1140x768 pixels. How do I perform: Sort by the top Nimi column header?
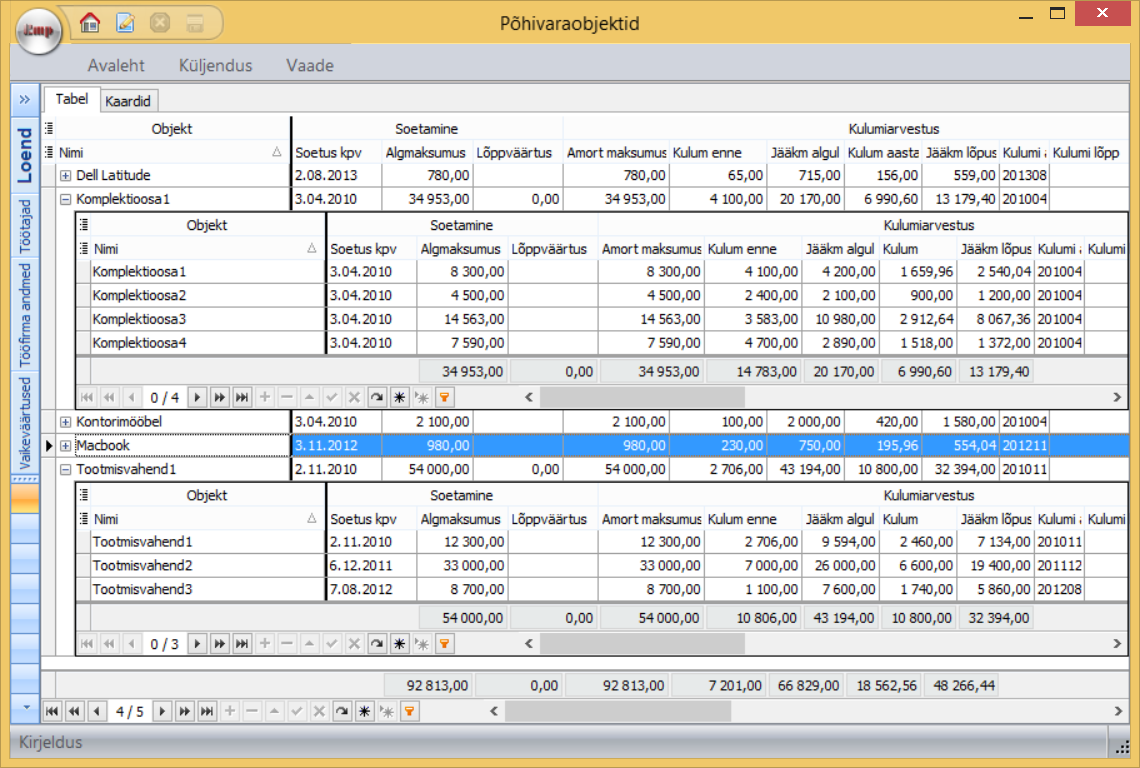tap(170, 153)
